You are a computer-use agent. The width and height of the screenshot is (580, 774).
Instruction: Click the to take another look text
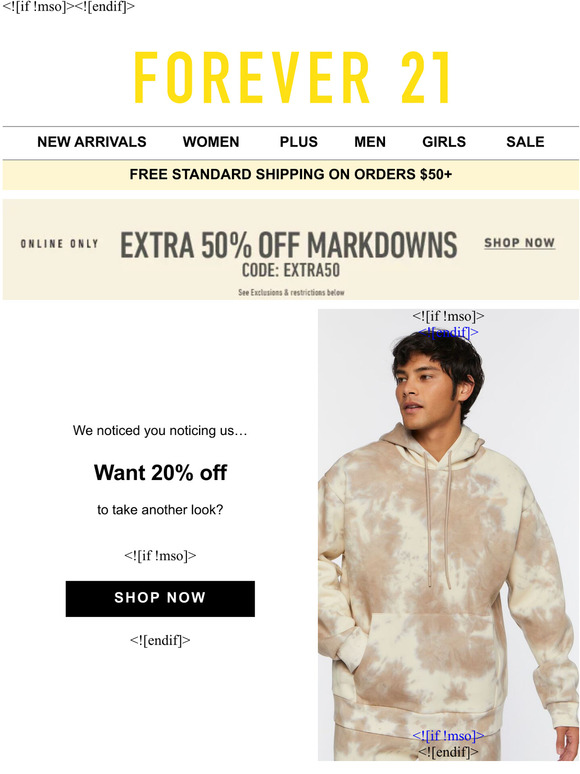160,509
